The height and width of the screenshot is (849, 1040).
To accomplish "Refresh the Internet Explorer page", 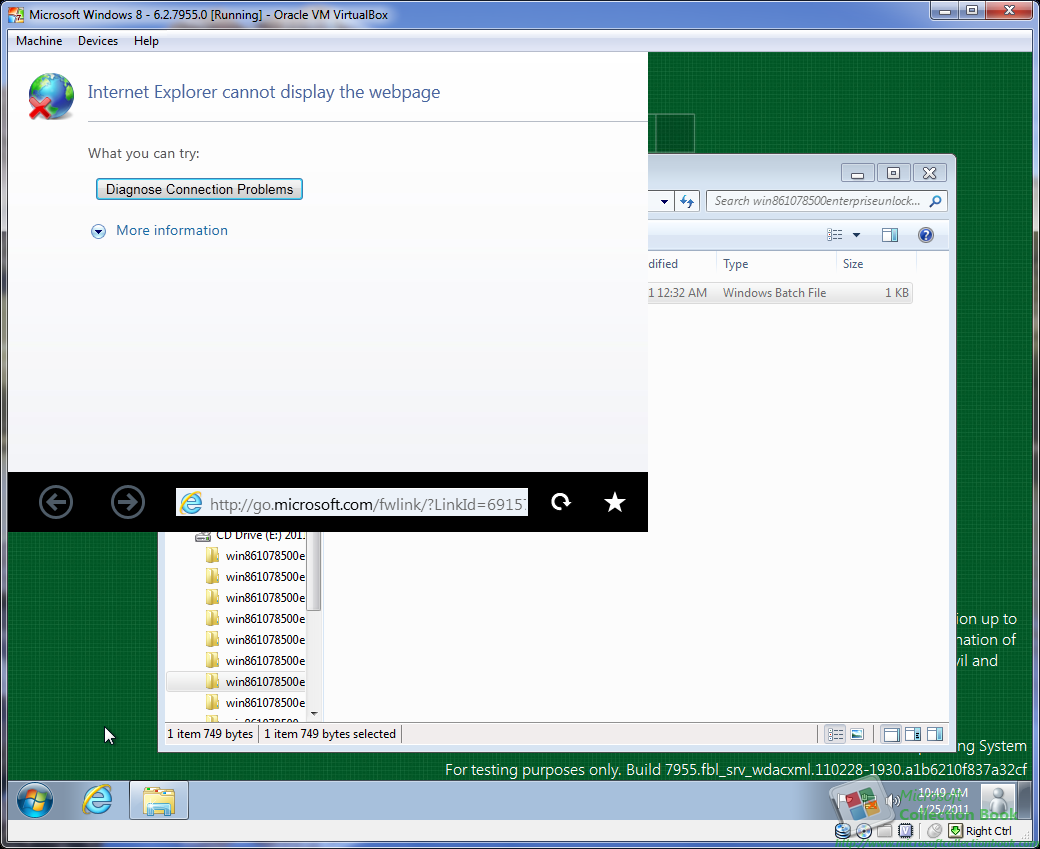I will pos(561,502).
